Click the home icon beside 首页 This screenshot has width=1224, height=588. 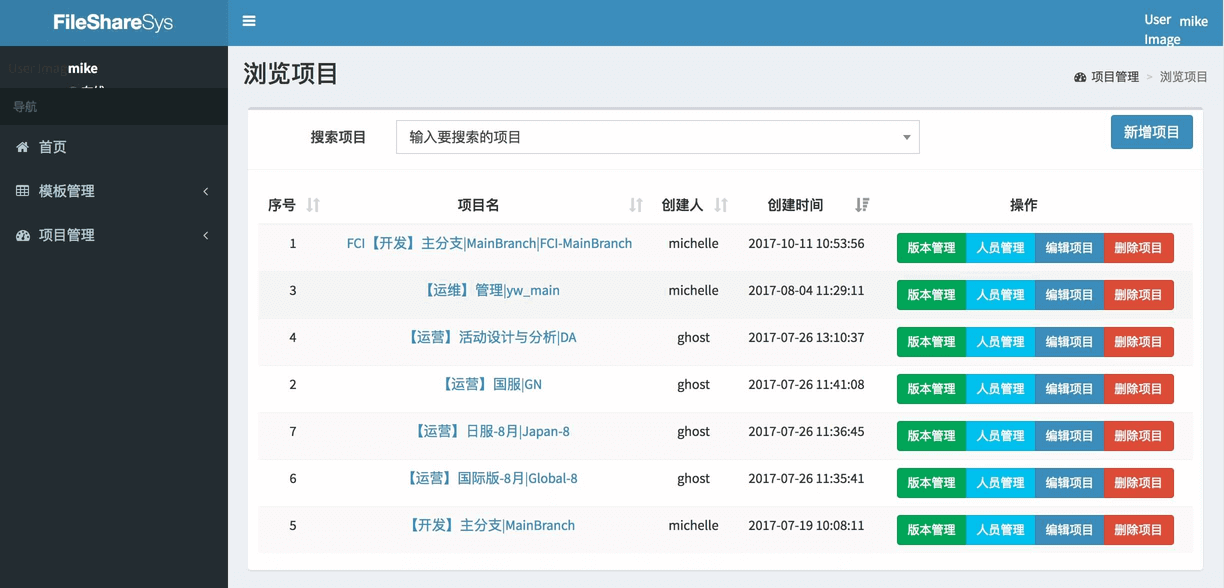tap(23, 147)
